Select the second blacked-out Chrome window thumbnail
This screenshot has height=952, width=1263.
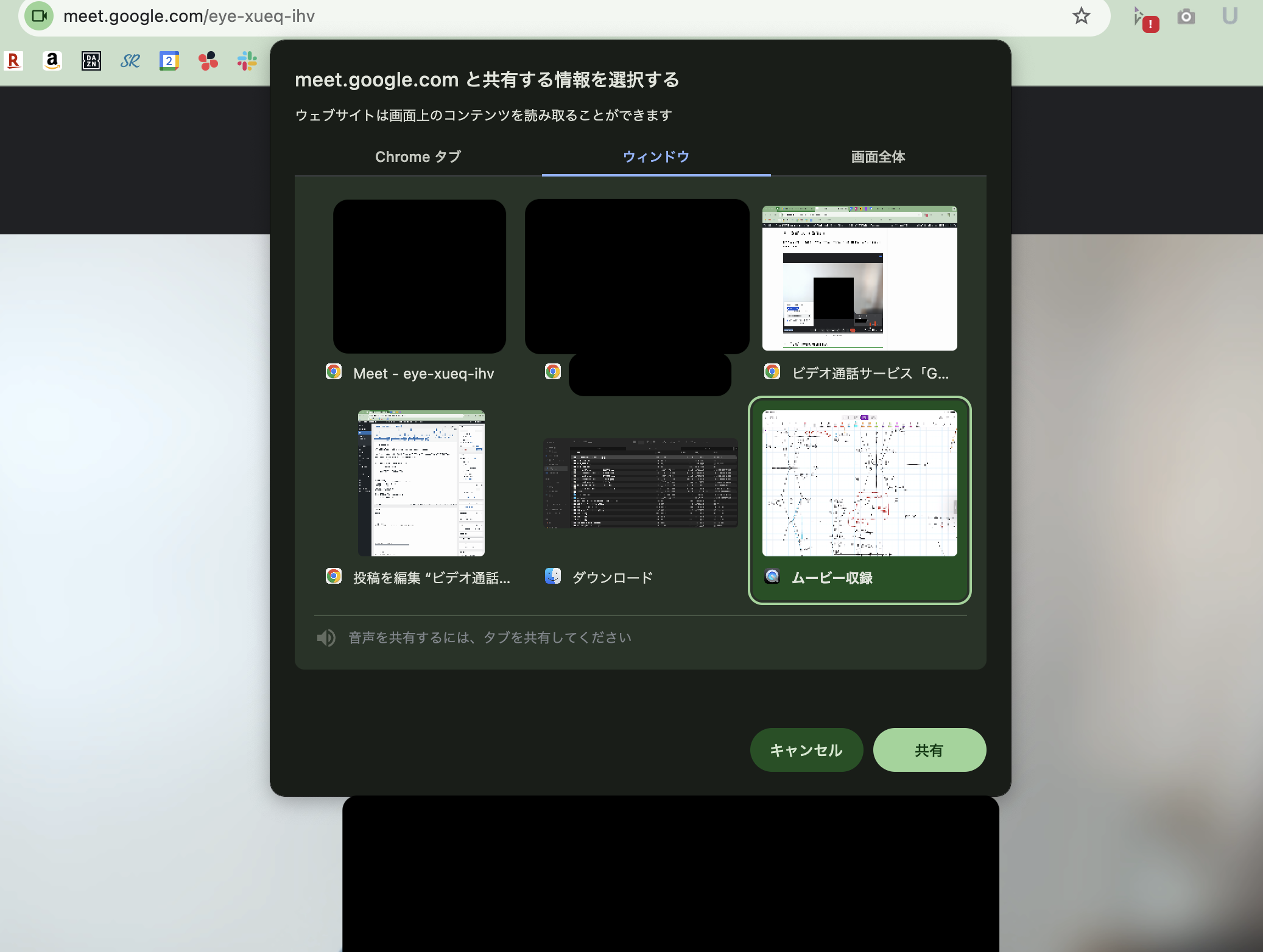click(637, 276)
